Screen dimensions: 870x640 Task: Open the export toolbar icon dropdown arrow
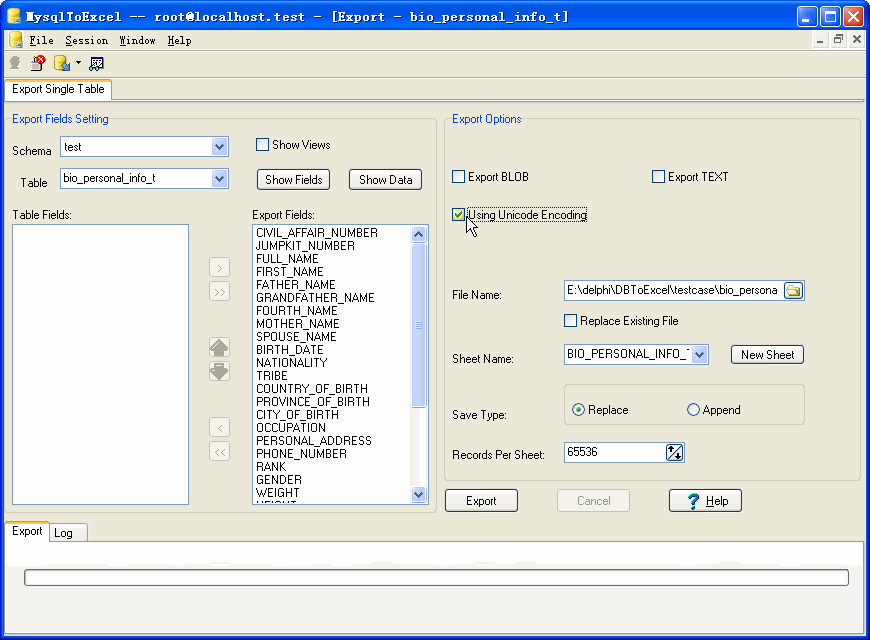coord(78,63)
